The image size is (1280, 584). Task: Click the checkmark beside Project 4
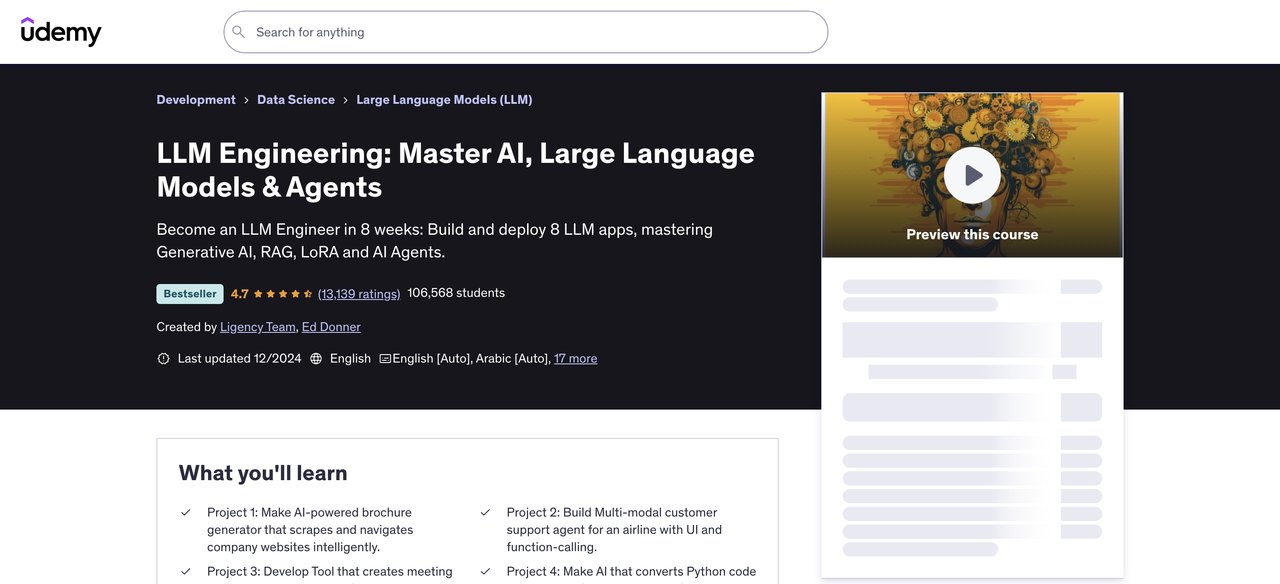tap(485, 572)
